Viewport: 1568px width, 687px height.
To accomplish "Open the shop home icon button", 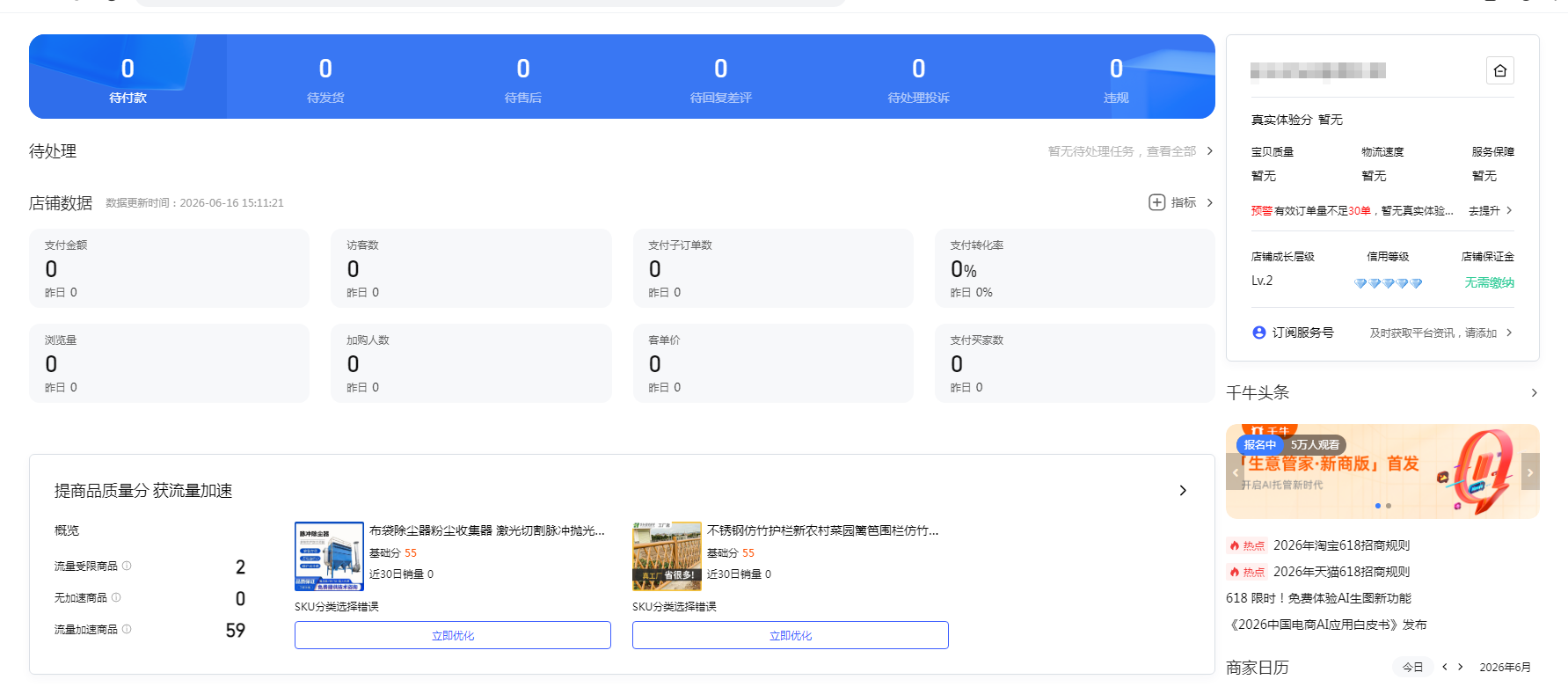I will [1500, 70].
